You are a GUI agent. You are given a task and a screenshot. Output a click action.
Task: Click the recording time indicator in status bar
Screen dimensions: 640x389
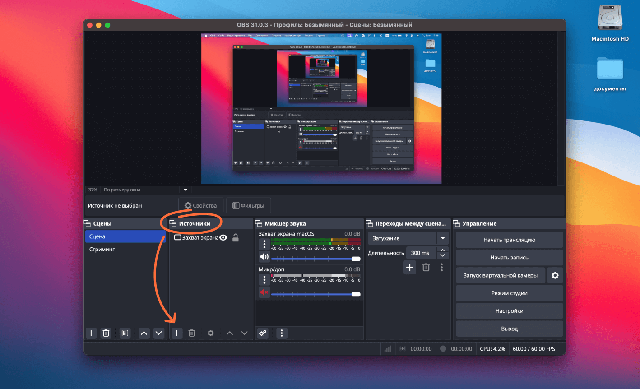tap(457, 349)
